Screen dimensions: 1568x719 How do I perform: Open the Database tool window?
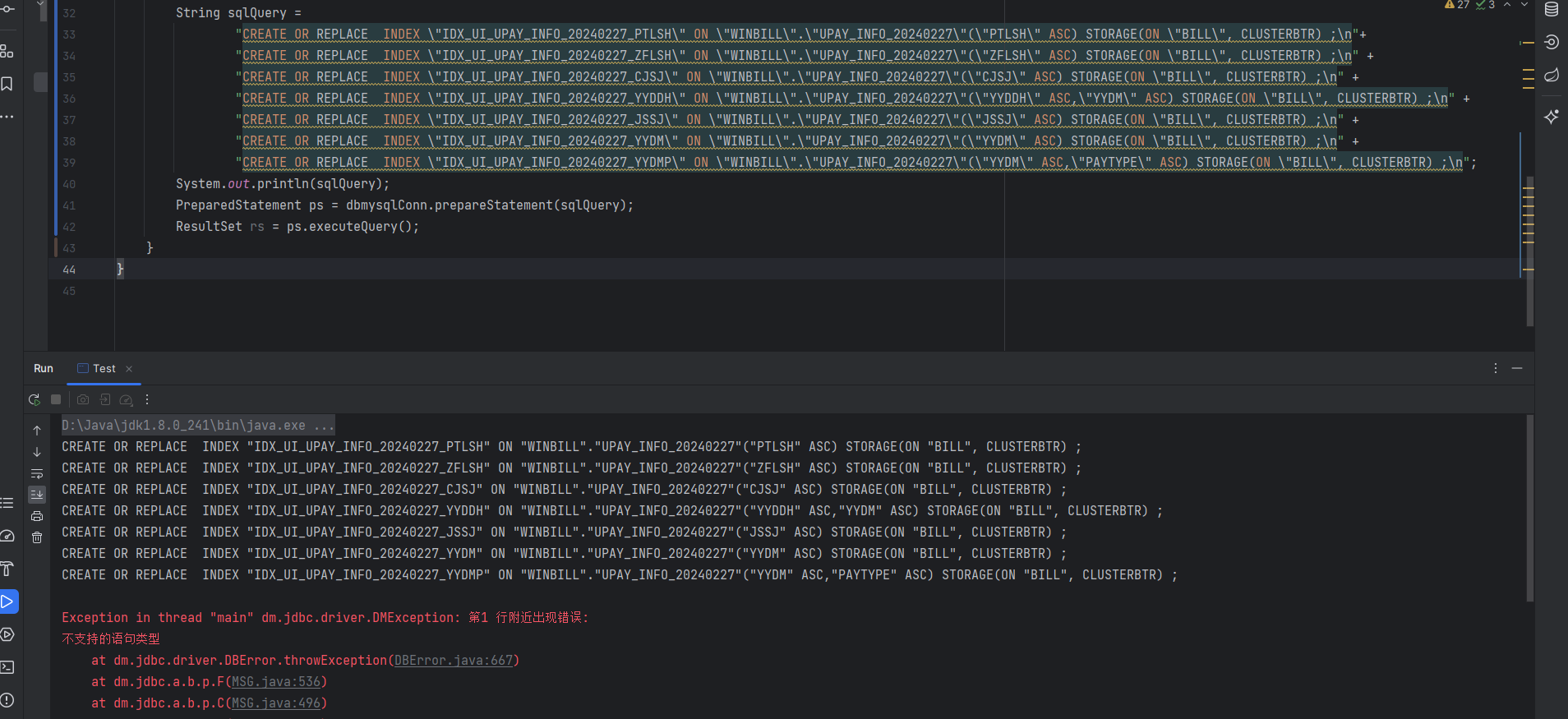[x=1552, y=9]
